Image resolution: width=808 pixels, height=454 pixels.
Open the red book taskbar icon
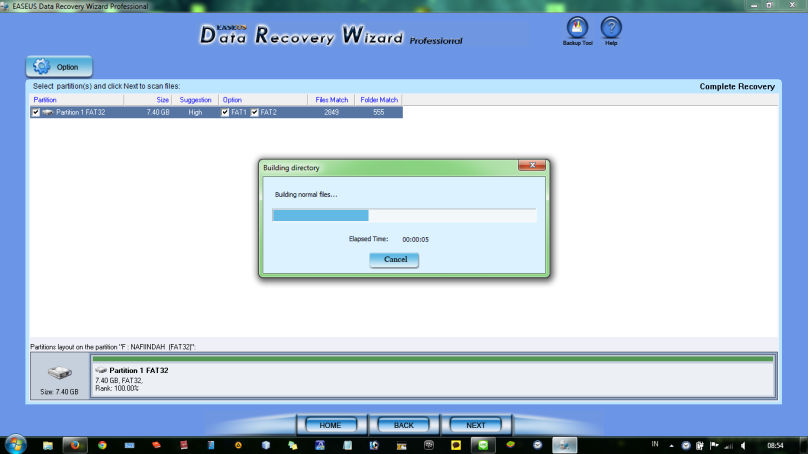point(184,445)
